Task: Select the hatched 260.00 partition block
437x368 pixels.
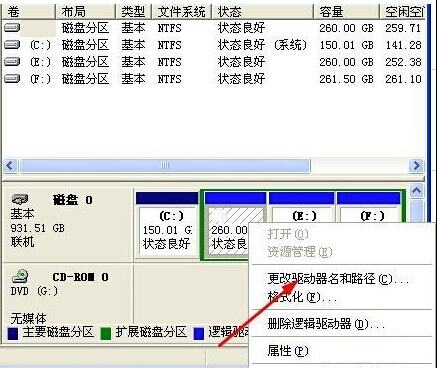Action: click(228, 230)
